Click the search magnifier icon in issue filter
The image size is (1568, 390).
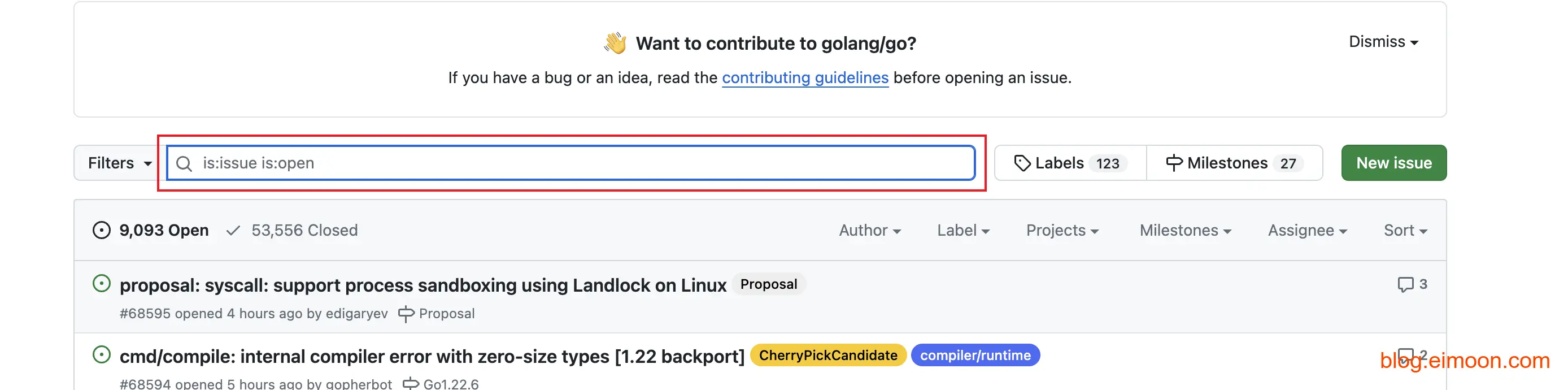click(x=184, y=163)
